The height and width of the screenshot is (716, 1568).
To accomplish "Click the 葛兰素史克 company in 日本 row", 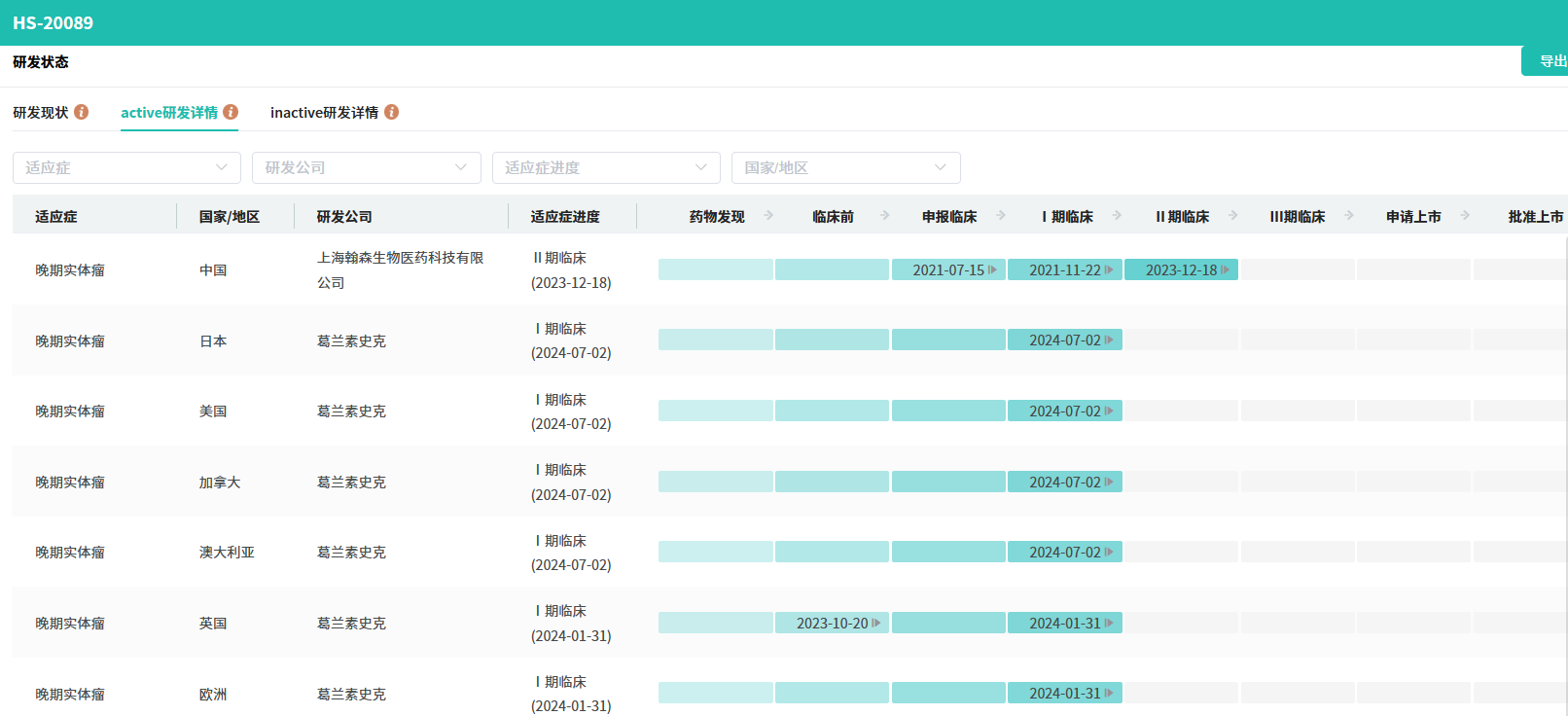I will (351, 341).
